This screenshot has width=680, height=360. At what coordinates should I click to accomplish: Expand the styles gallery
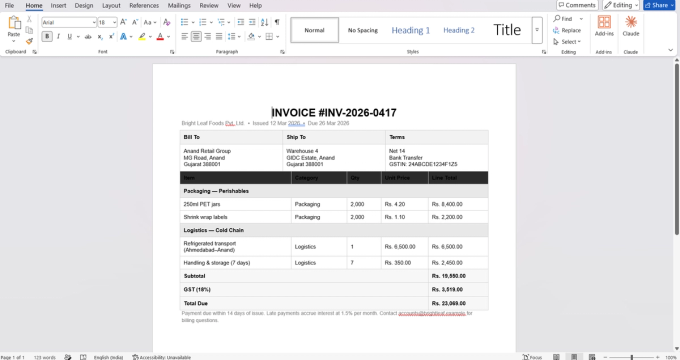coord(537,30)
